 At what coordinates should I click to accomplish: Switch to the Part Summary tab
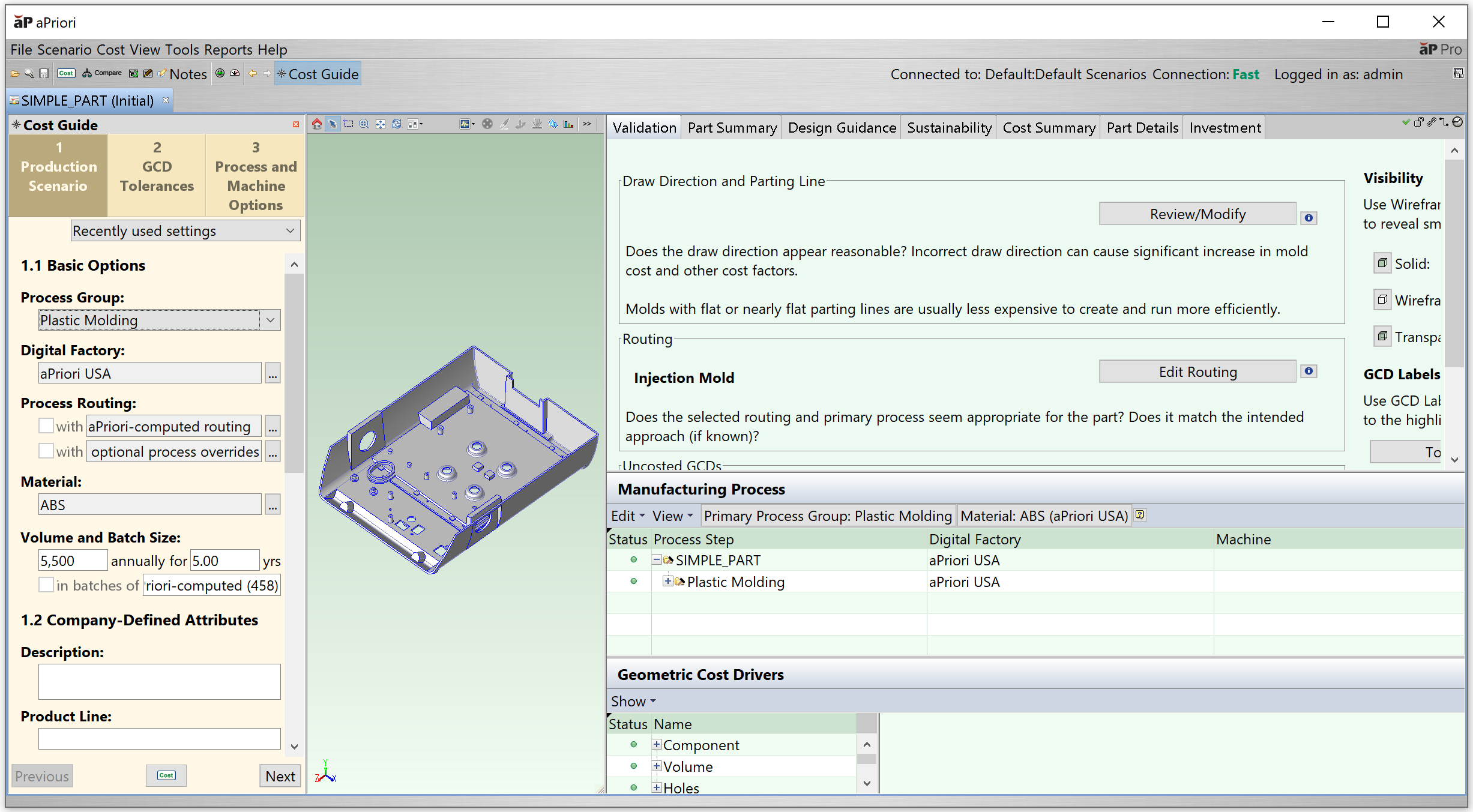click(x=732, y=127)
